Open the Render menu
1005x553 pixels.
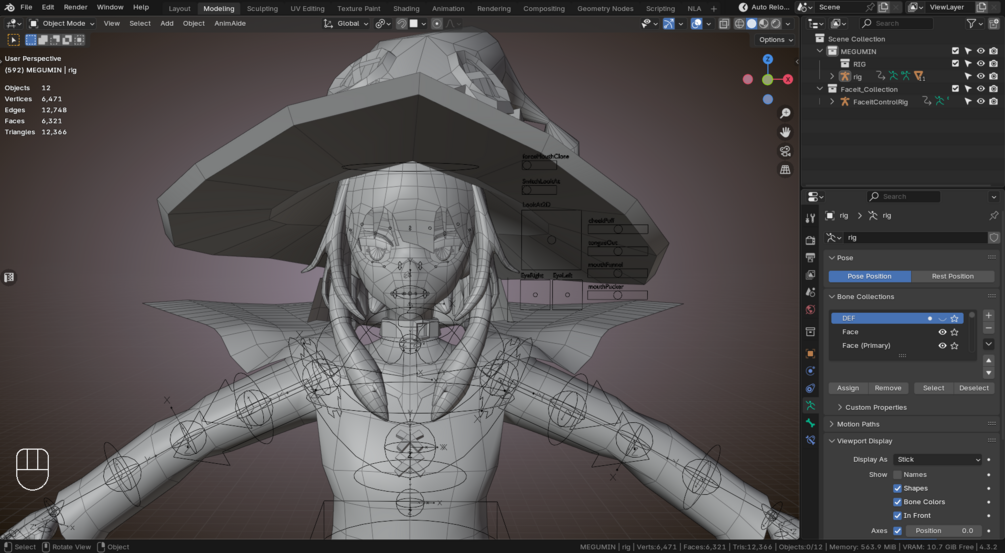point(75,7)
